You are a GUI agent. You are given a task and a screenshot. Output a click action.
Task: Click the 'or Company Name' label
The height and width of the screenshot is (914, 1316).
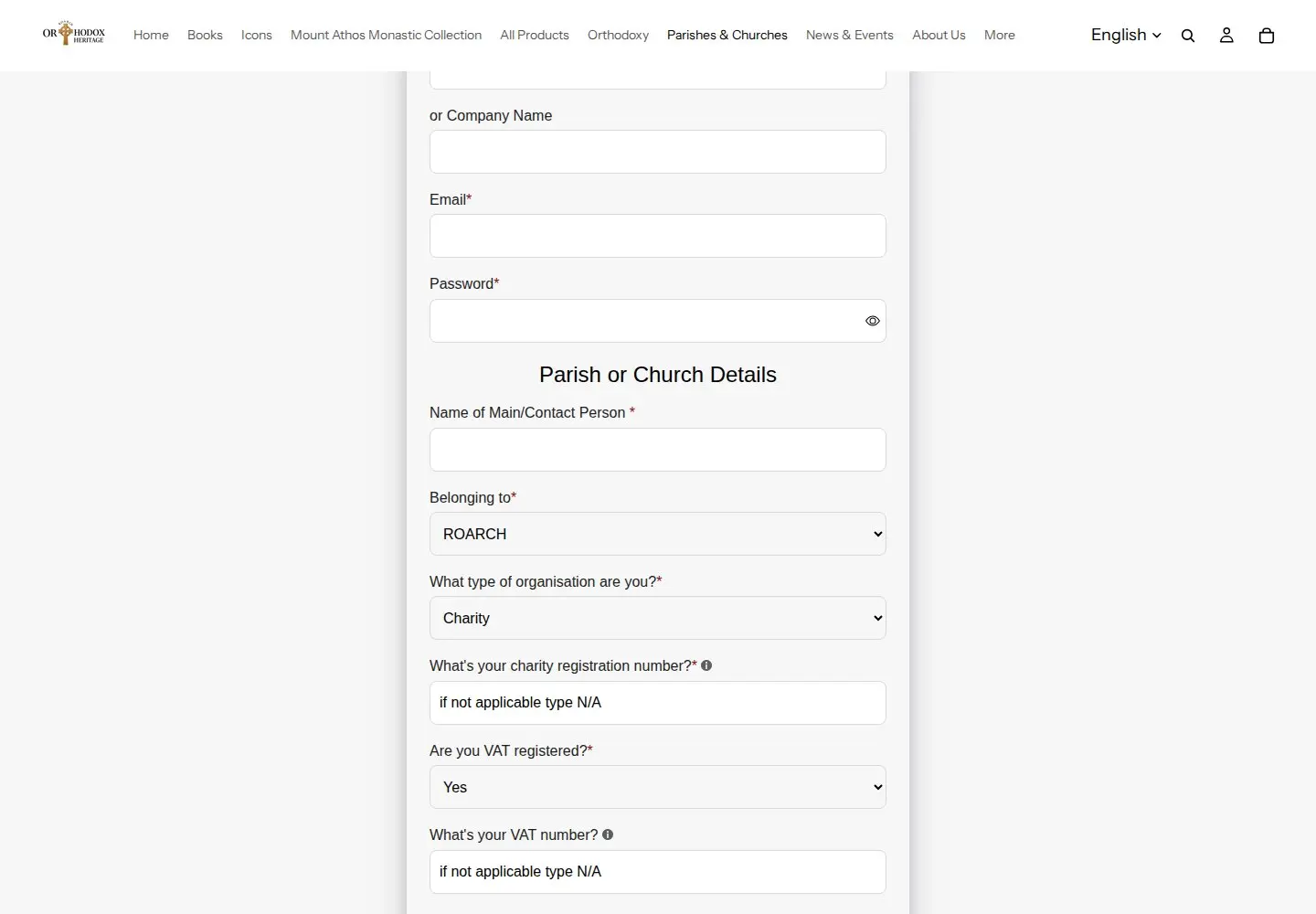491,115
